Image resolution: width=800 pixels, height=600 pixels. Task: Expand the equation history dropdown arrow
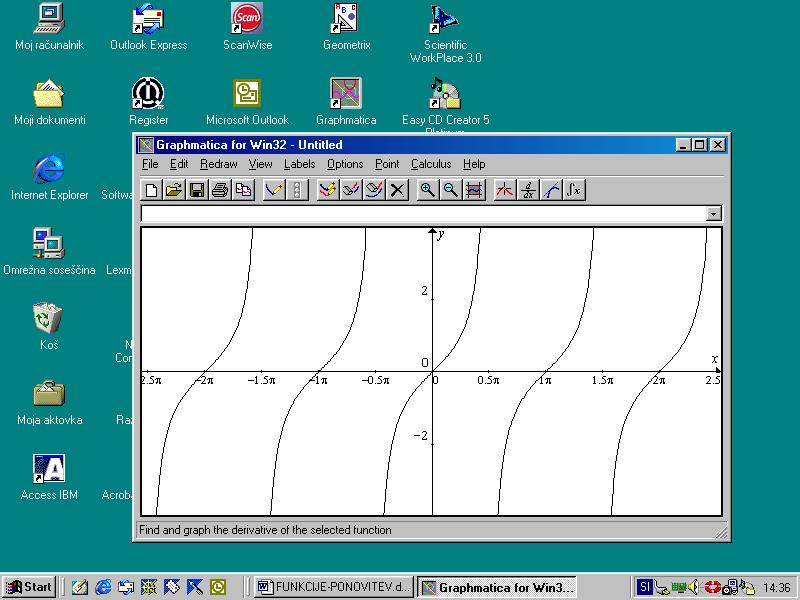[714, 214]
